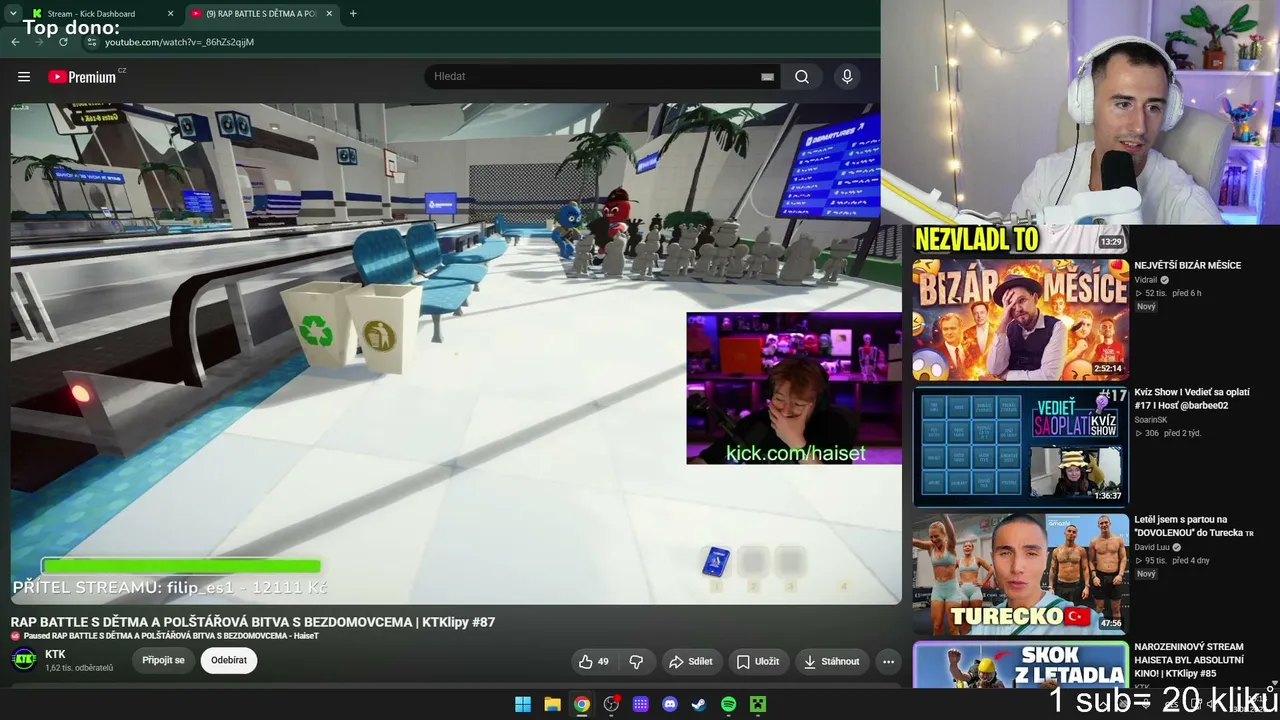The width and height of the screenshot is (1280, 720).
Task: Open more actions three-dot menu
Action: pyautogui.click(x=888, y=661)
